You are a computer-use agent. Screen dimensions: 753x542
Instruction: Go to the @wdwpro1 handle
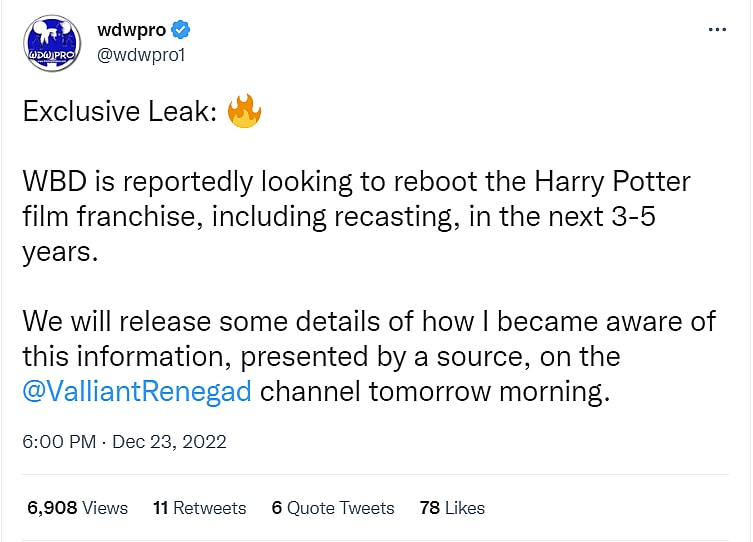[x=142, y=54]
